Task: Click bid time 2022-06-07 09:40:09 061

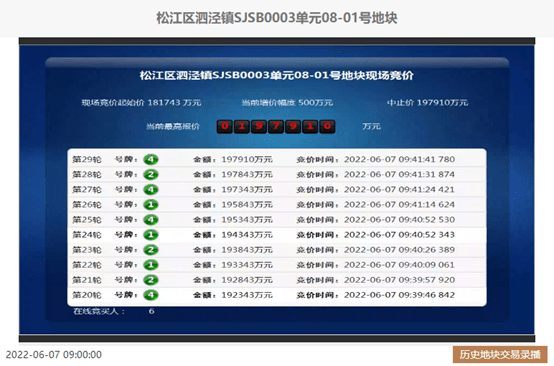Action: 399,265
